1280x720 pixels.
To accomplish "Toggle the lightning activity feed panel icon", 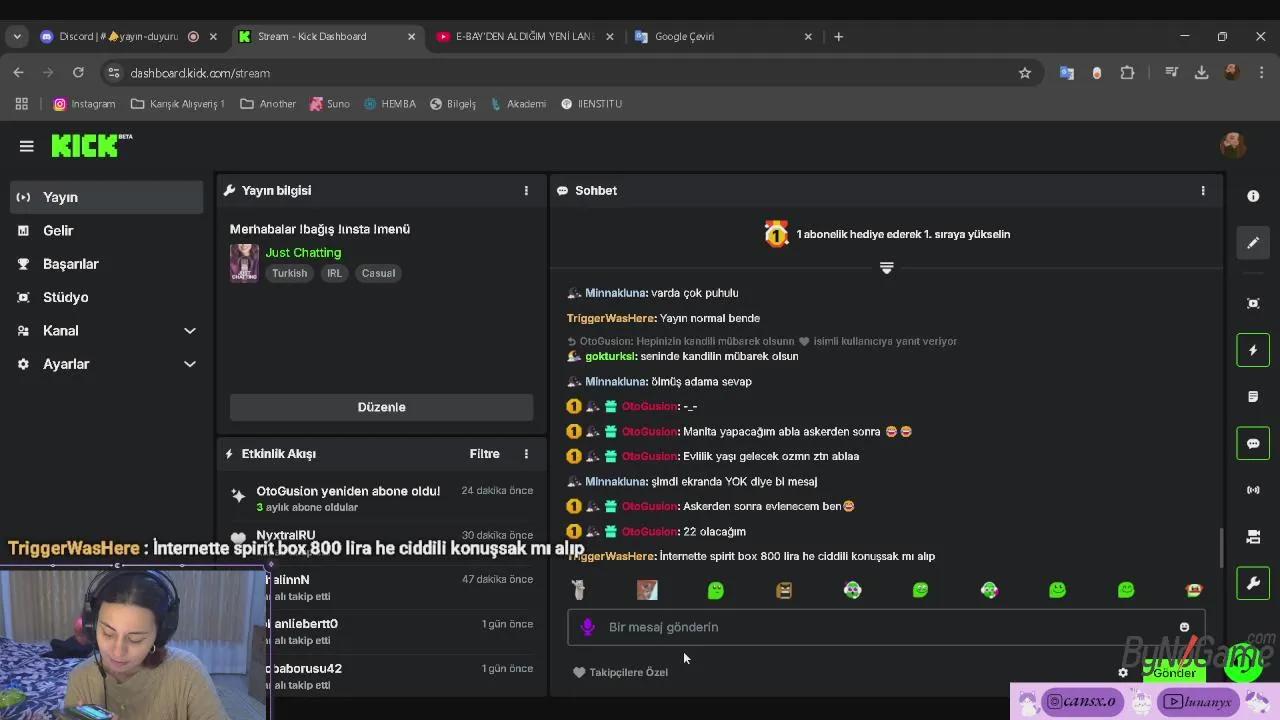I will coord(1253,350).
